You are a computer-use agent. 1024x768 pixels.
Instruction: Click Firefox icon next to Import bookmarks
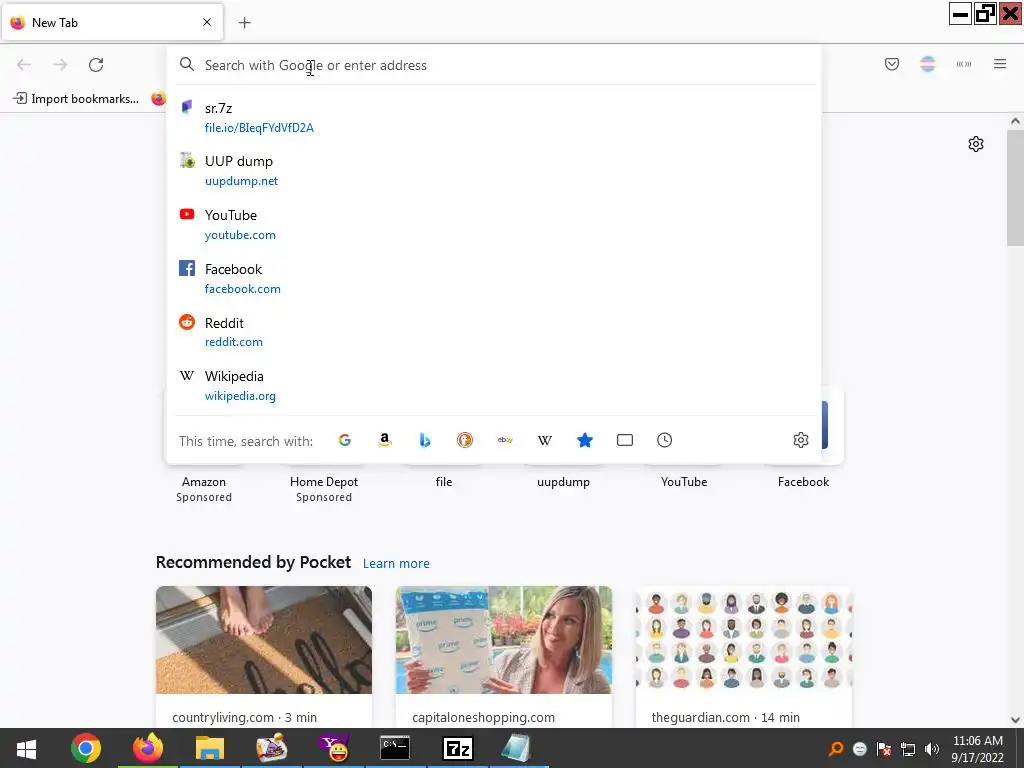[x=158, y=99]
